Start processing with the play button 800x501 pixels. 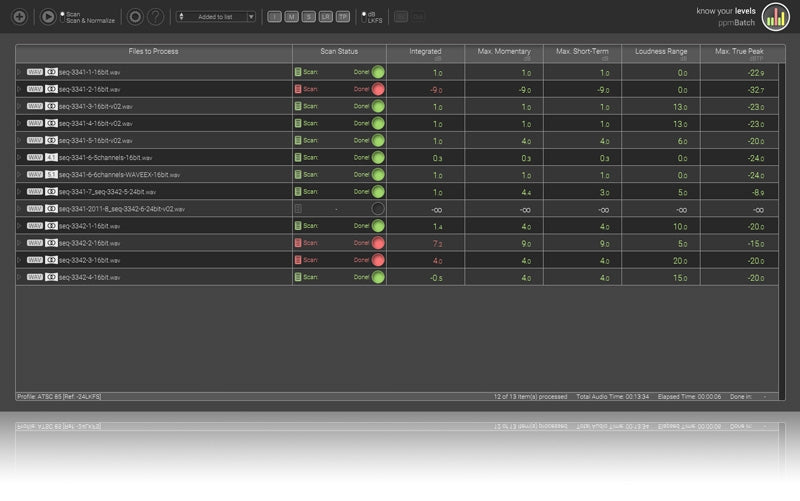pyautogui.click(x=48, y=17)
